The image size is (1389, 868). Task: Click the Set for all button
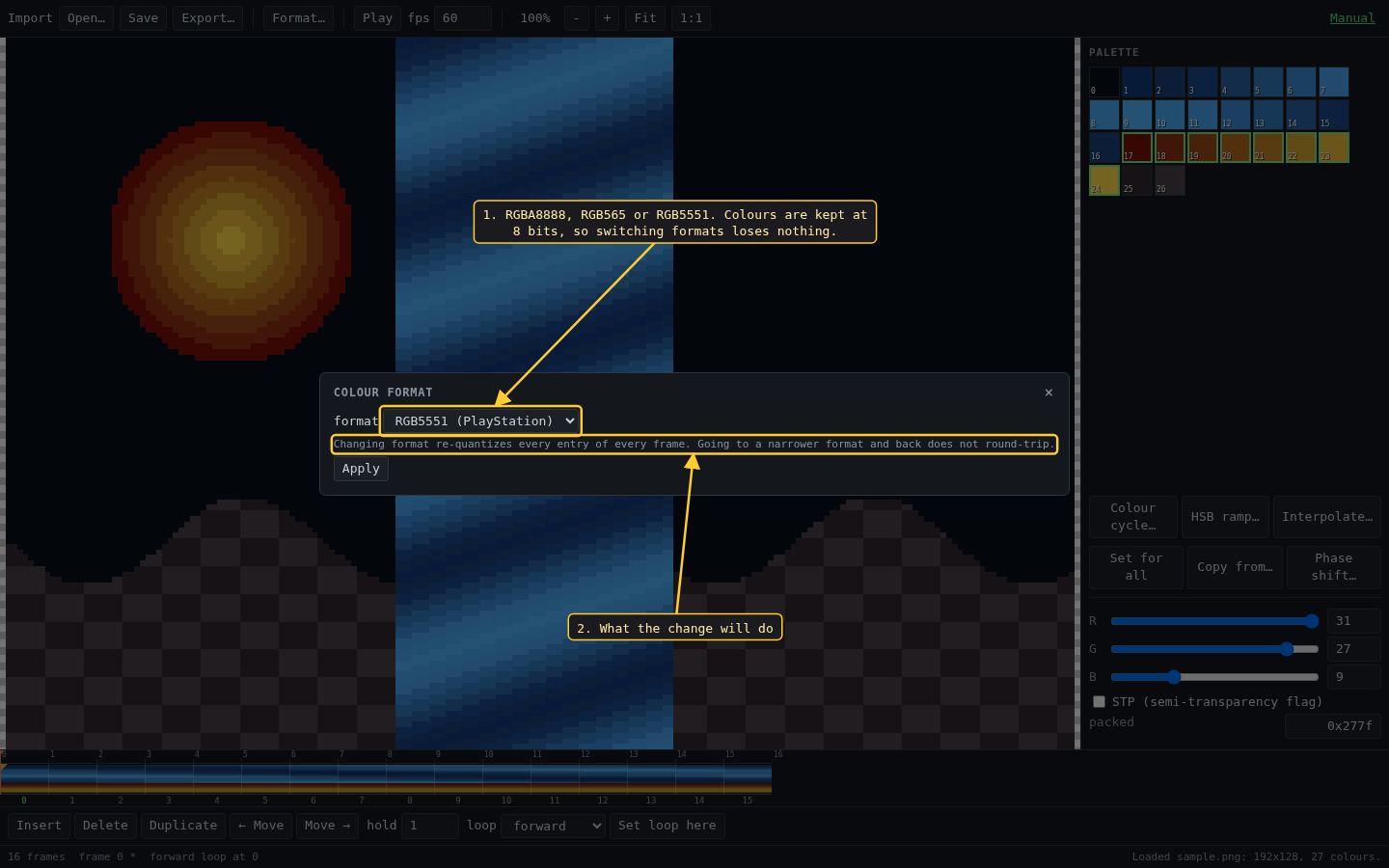click(1136, 567)
